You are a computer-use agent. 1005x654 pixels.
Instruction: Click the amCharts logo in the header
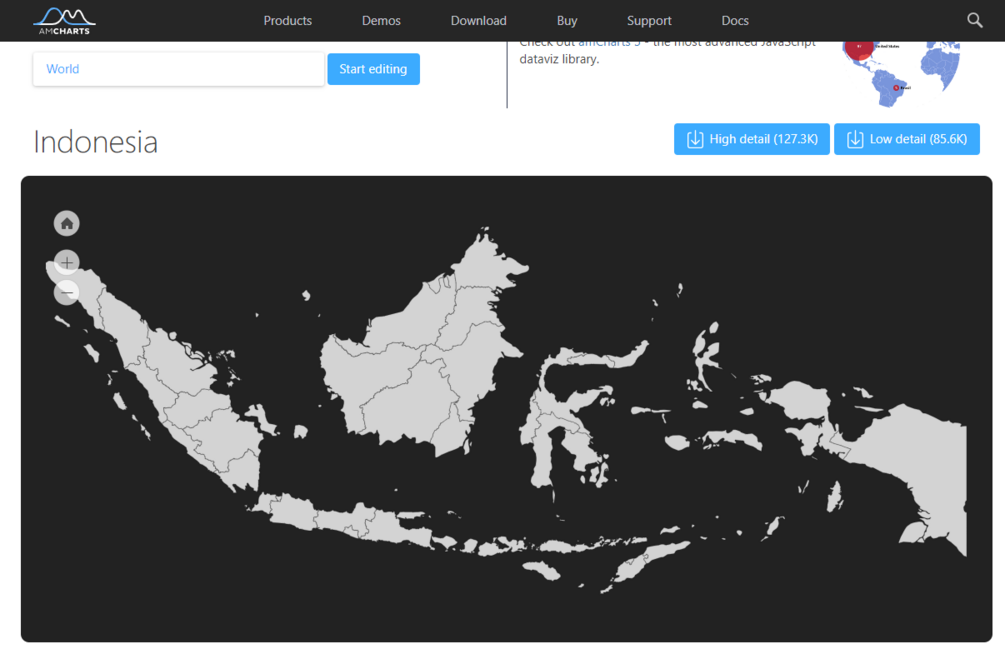click(x=64, y=20)
